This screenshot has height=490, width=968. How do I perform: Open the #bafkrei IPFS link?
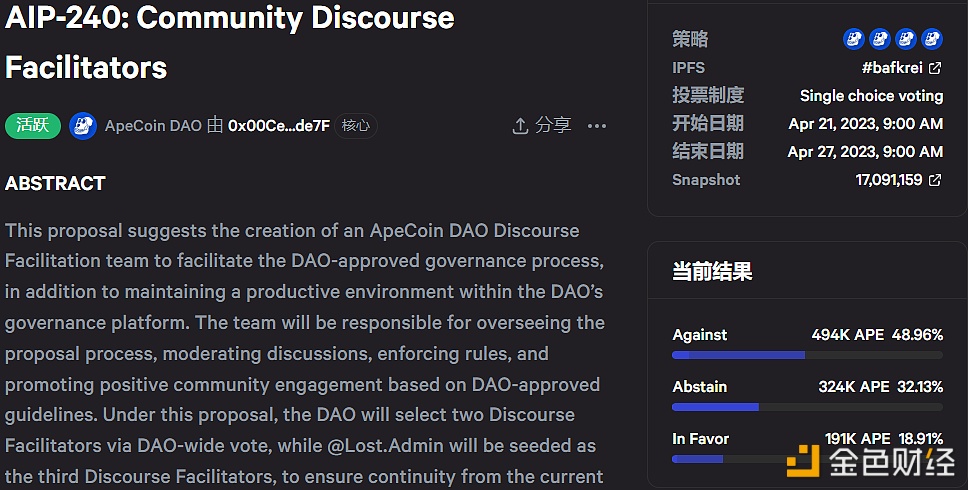click(892, 68)
